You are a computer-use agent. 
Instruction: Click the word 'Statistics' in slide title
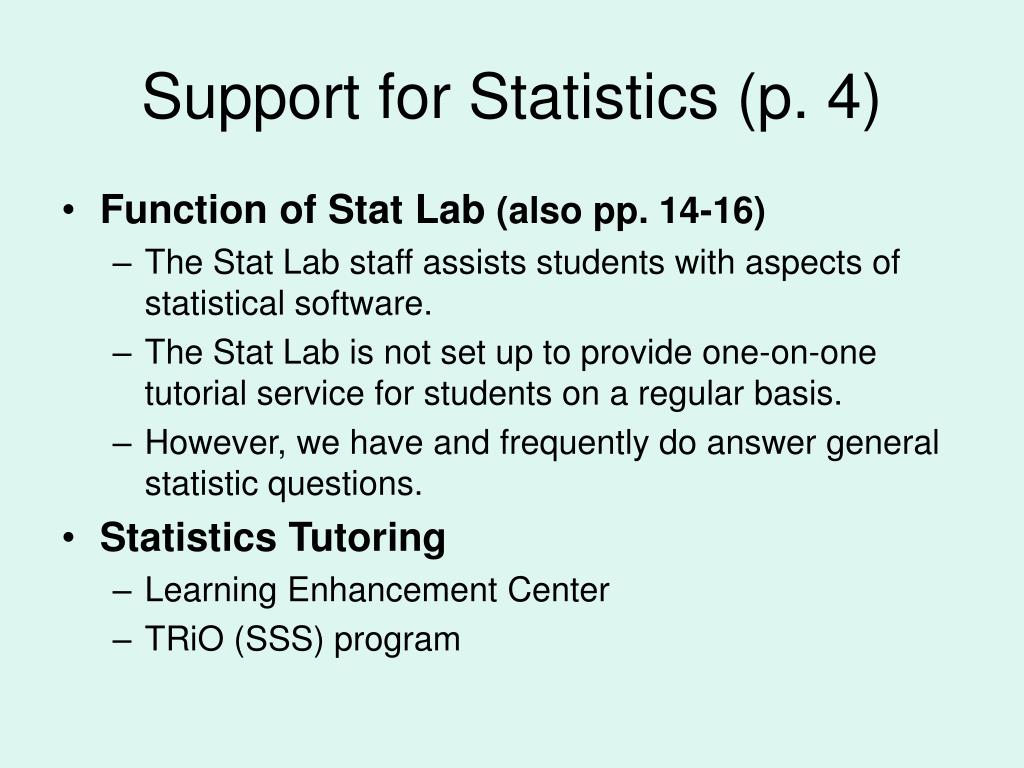(593, 96)
